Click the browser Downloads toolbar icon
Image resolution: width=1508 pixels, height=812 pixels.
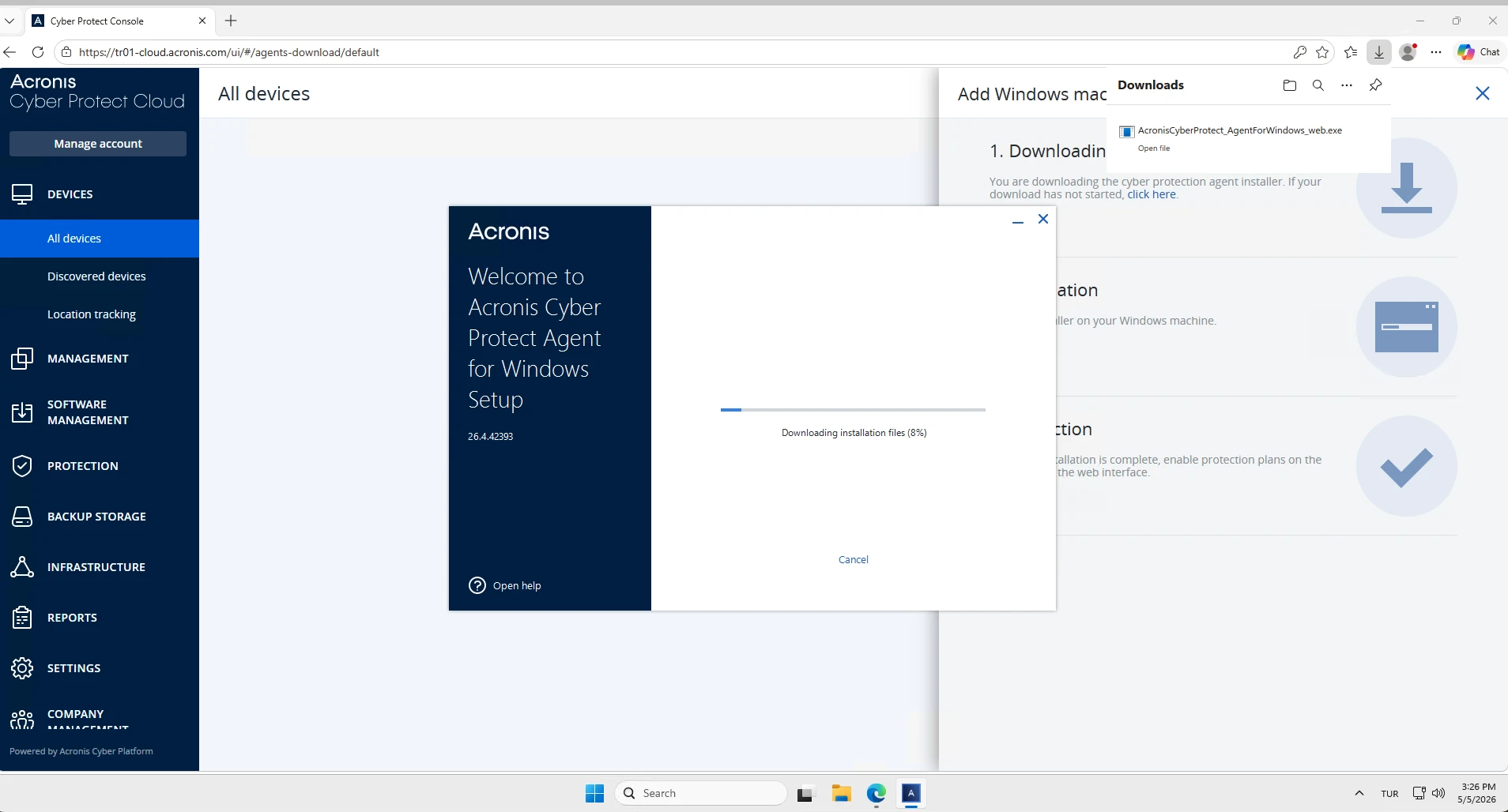(1378, 52)
